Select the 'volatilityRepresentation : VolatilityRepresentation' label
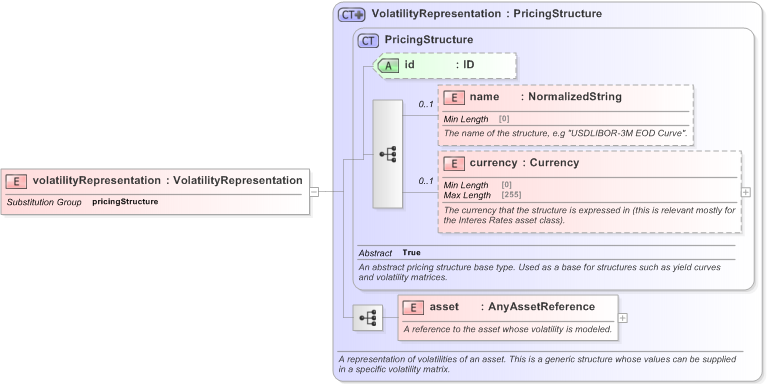 (x=167, y=181)
